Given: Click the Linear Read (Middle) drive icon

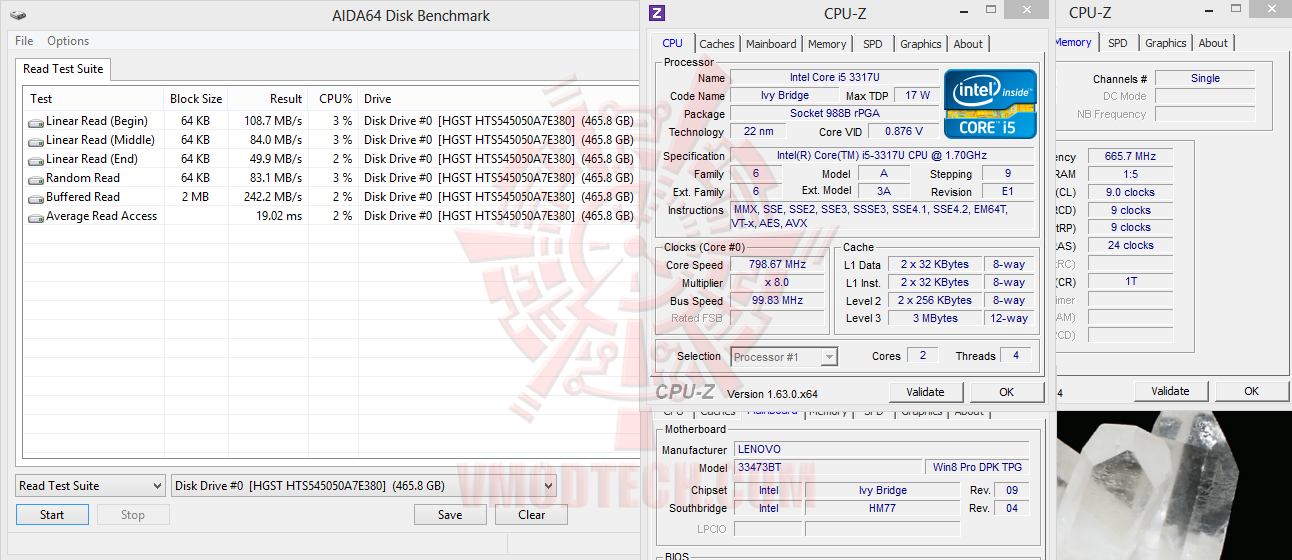Looking at the screenshot, I should click(36, 141).
